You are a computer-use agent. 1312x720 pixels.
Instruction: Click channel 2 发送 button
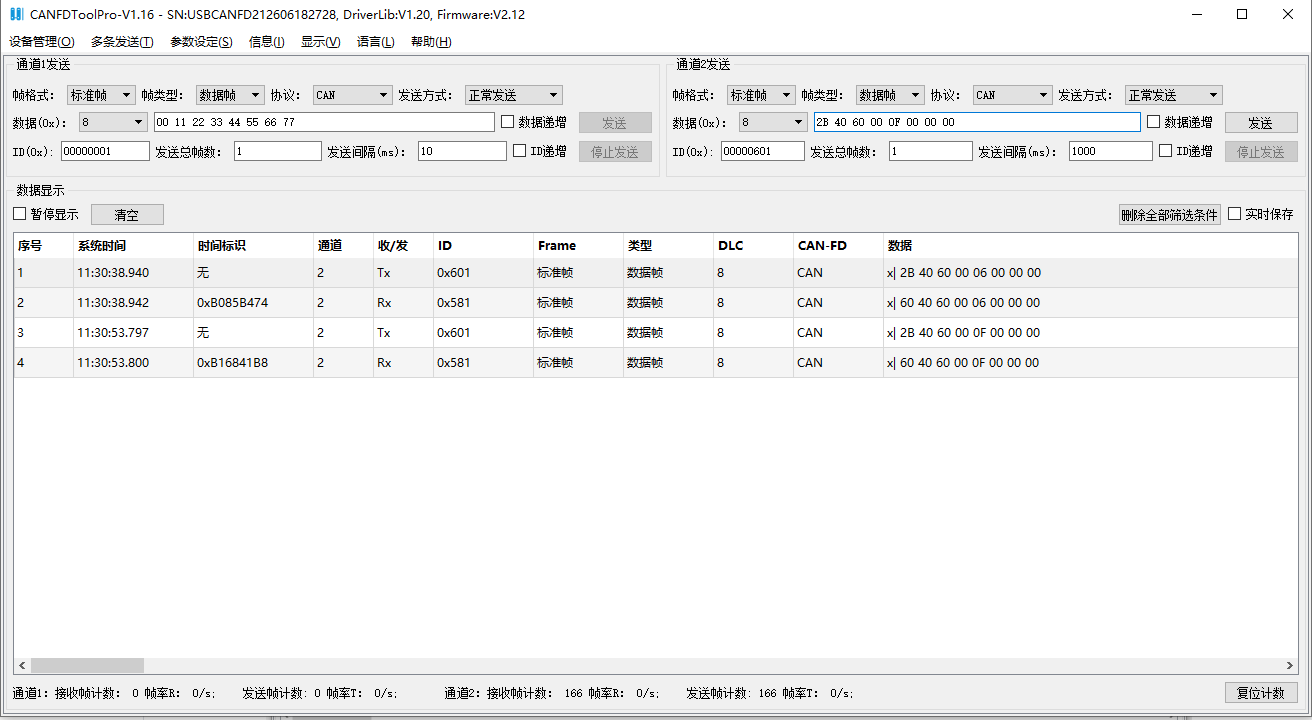pyautogui.click(x=1261, y=122)
